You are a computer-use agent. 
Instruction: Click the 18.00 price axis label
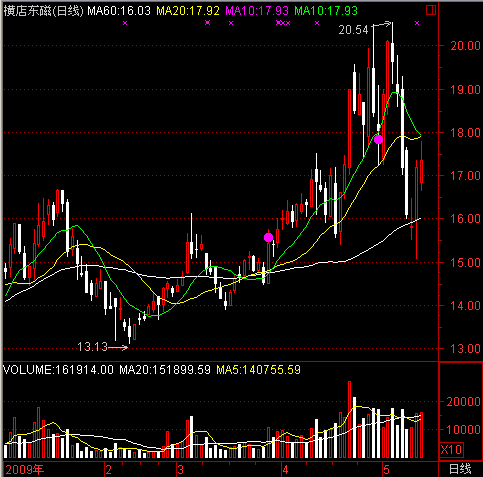(x=465, y=132)
